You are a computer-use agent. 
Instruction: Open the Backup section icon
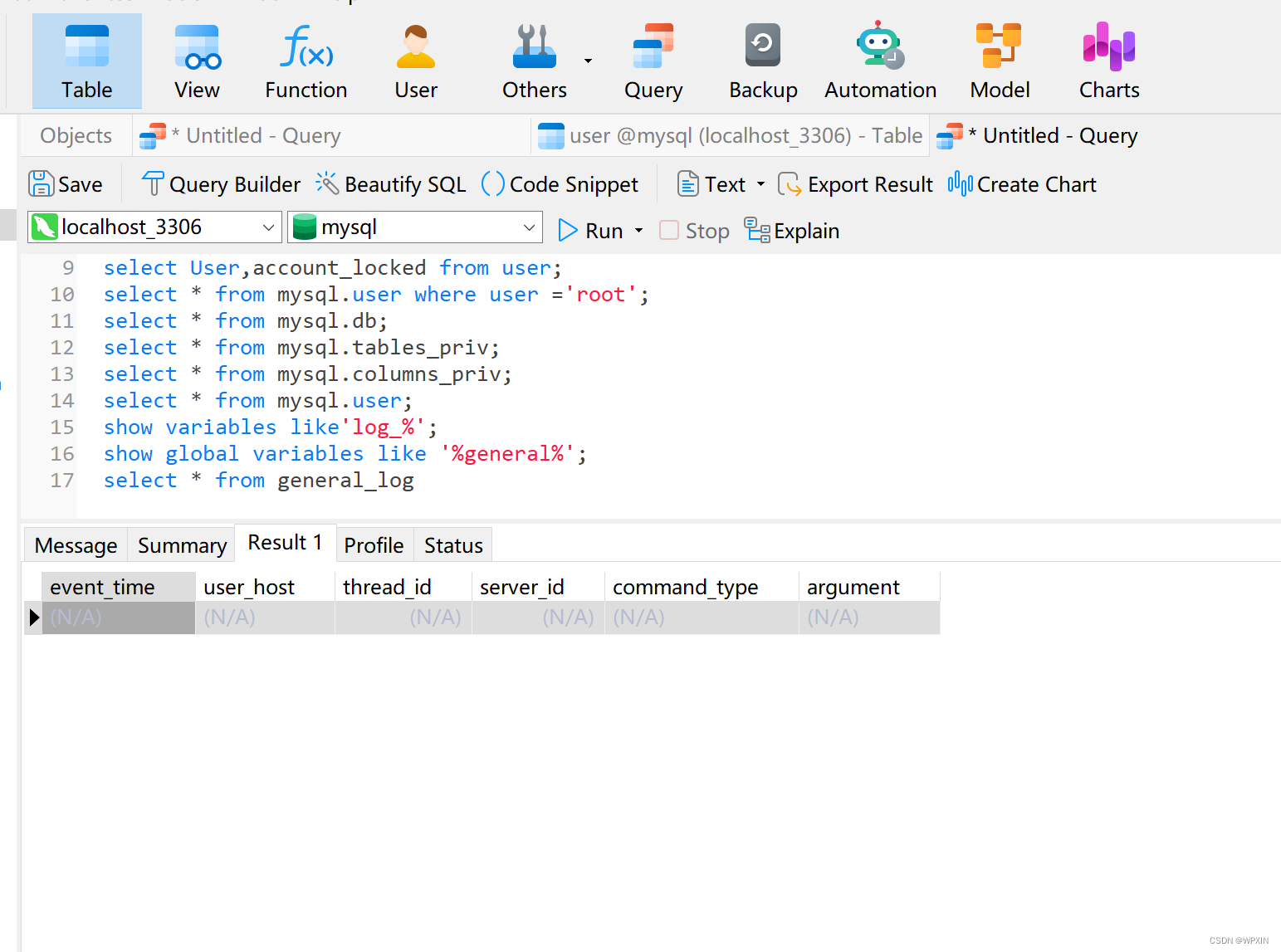[x=763, y=61]
